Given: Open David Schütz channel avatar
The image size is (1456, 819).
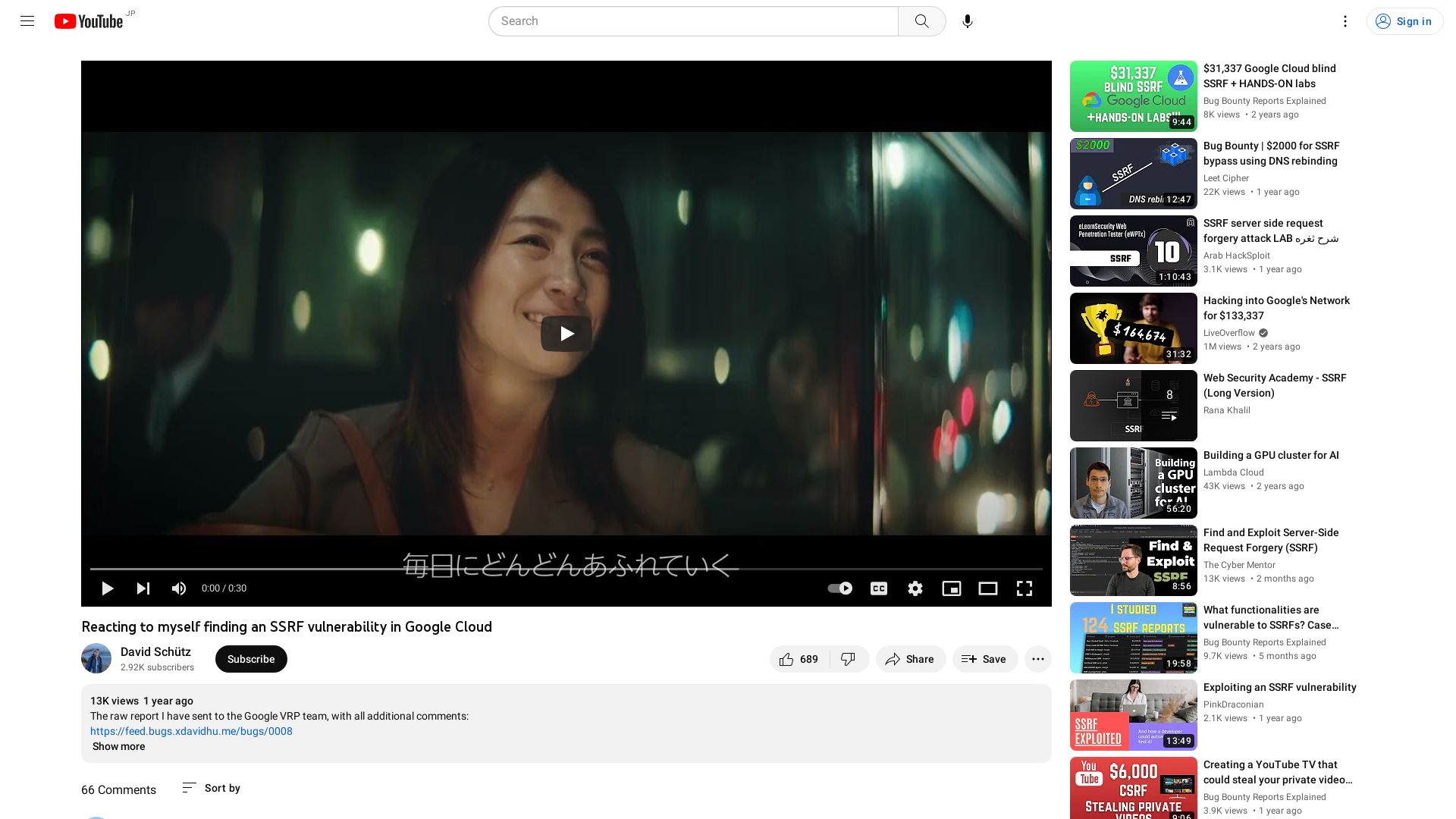Looking at the screenshot, I should (96, 658).
